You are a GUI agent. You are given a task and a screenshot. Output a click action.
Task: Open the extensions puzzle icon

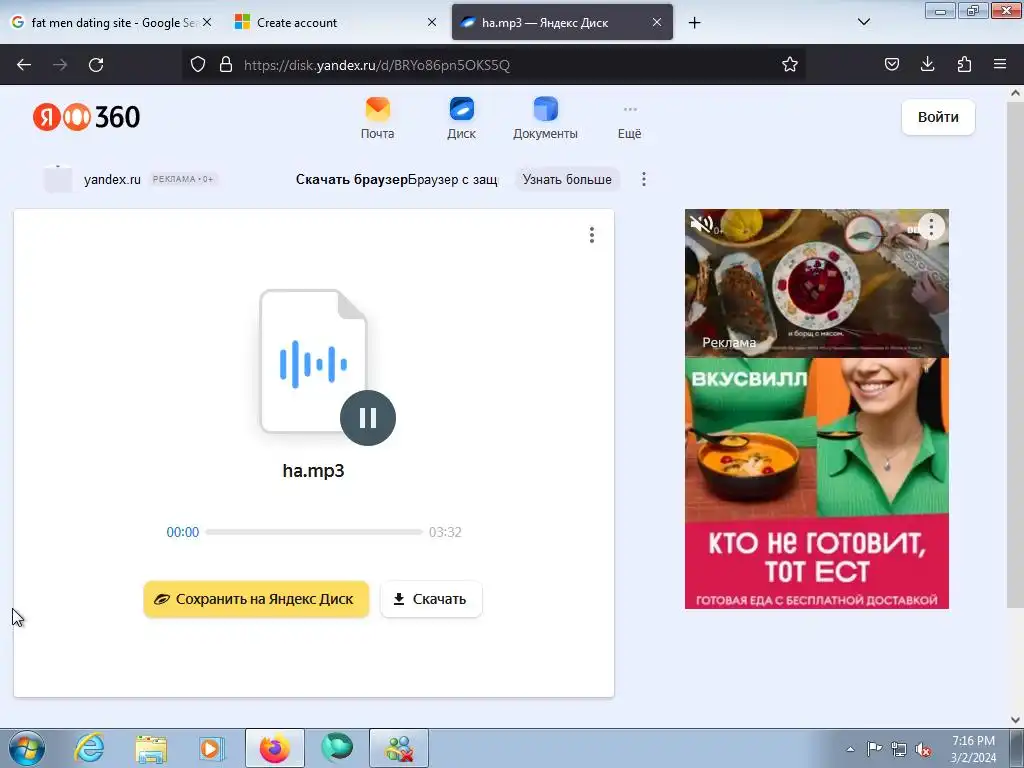[x=964, y=64]
